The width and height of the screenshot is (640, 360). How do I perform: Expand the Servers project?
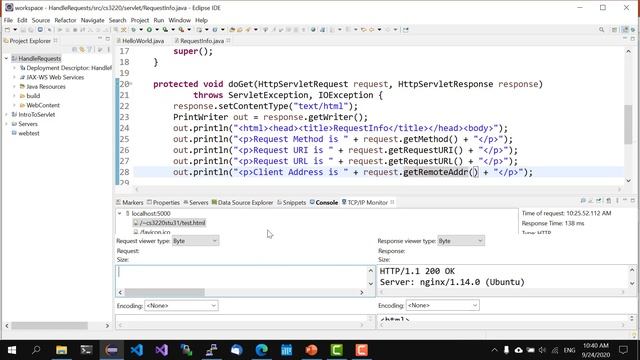[6, 124]
